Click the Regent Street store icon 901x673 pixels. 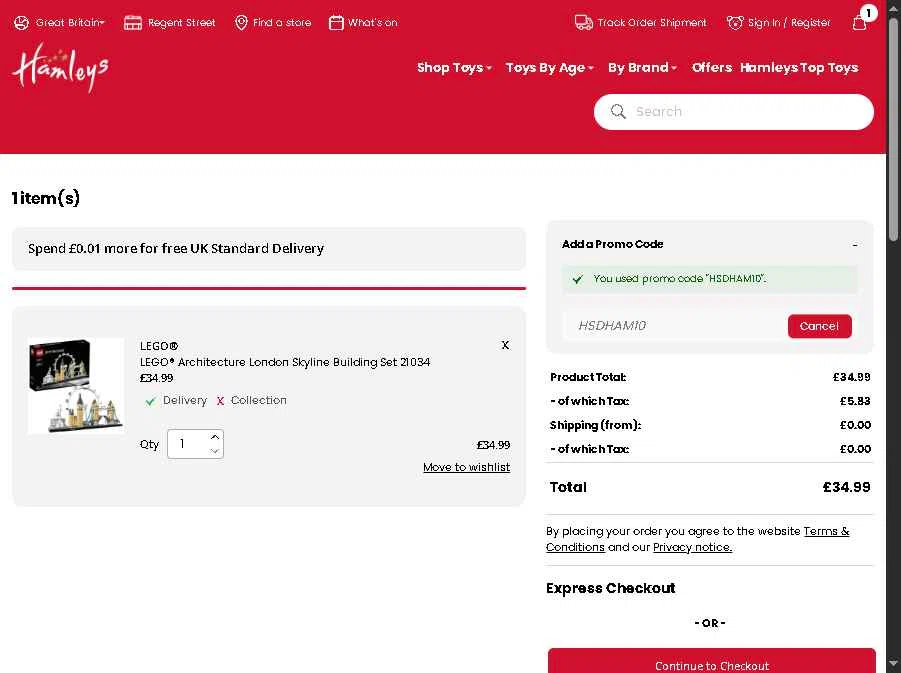click(133, 23)
